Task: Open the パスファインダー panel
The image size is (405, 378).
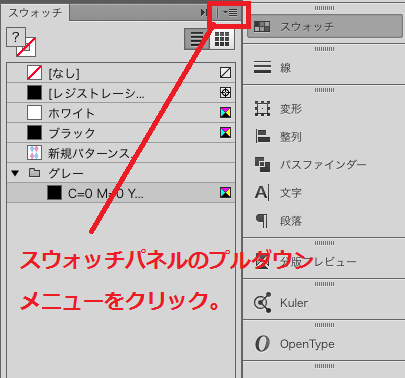Action: click(x=324, y=165)
